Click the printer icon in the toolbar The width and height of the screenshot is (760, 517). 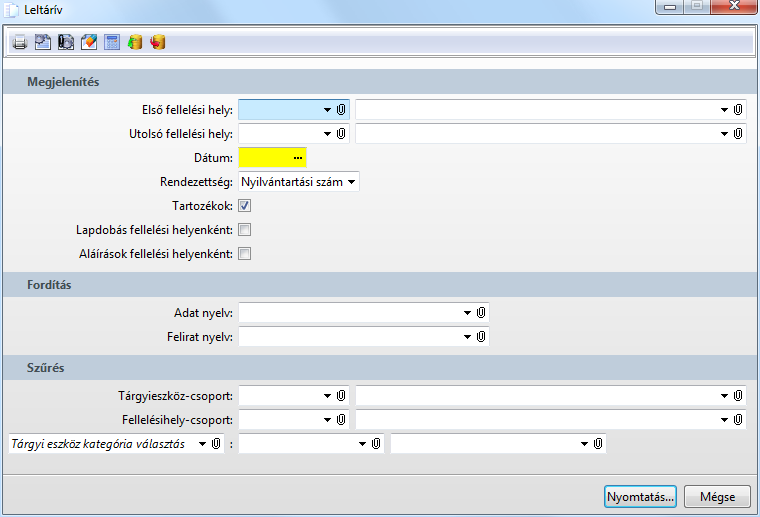point(20,43)
